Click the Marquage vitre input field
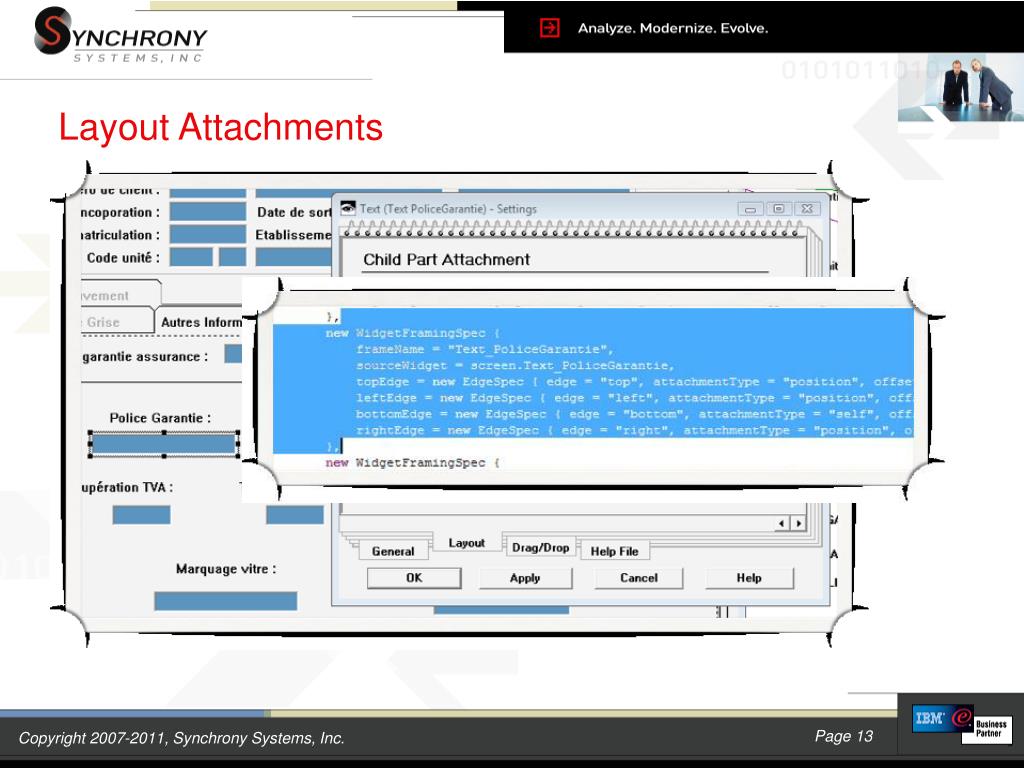 pos(225,601)
